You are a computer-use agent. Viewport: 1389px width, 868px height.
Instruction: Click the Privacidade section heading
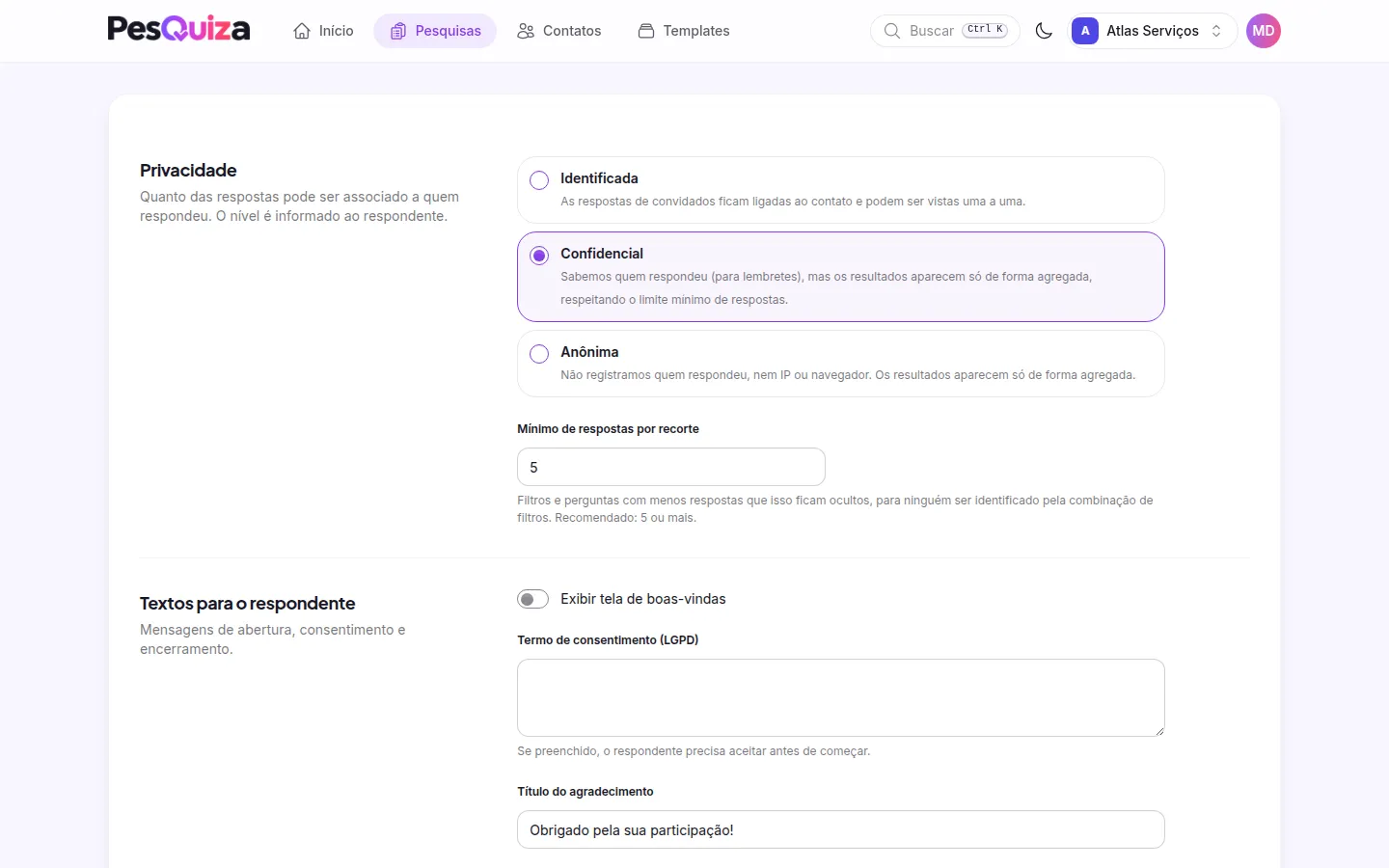[188, 171]
